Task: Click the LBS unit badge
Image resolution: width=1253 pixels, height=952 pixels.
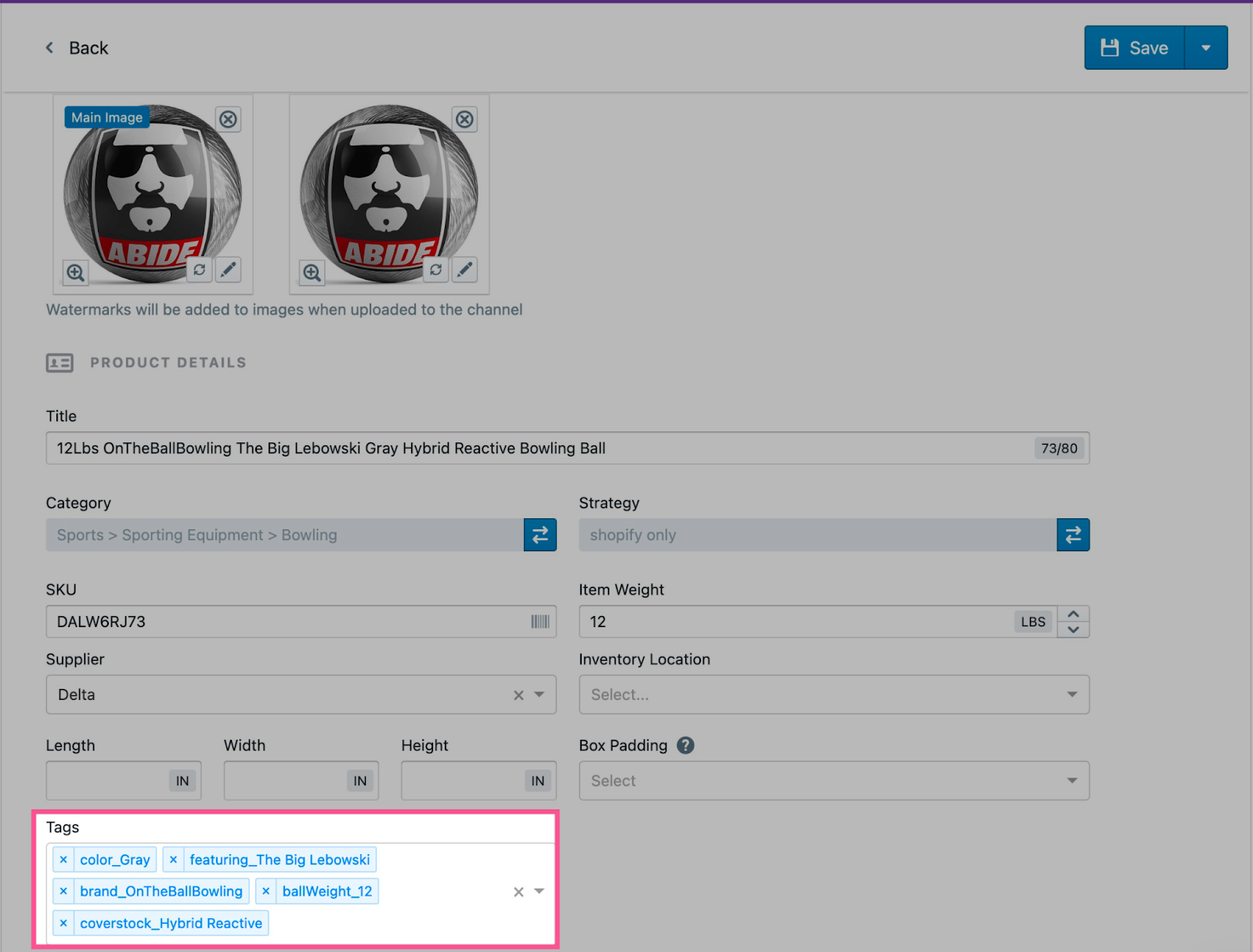Action: tap(1033, 622)
